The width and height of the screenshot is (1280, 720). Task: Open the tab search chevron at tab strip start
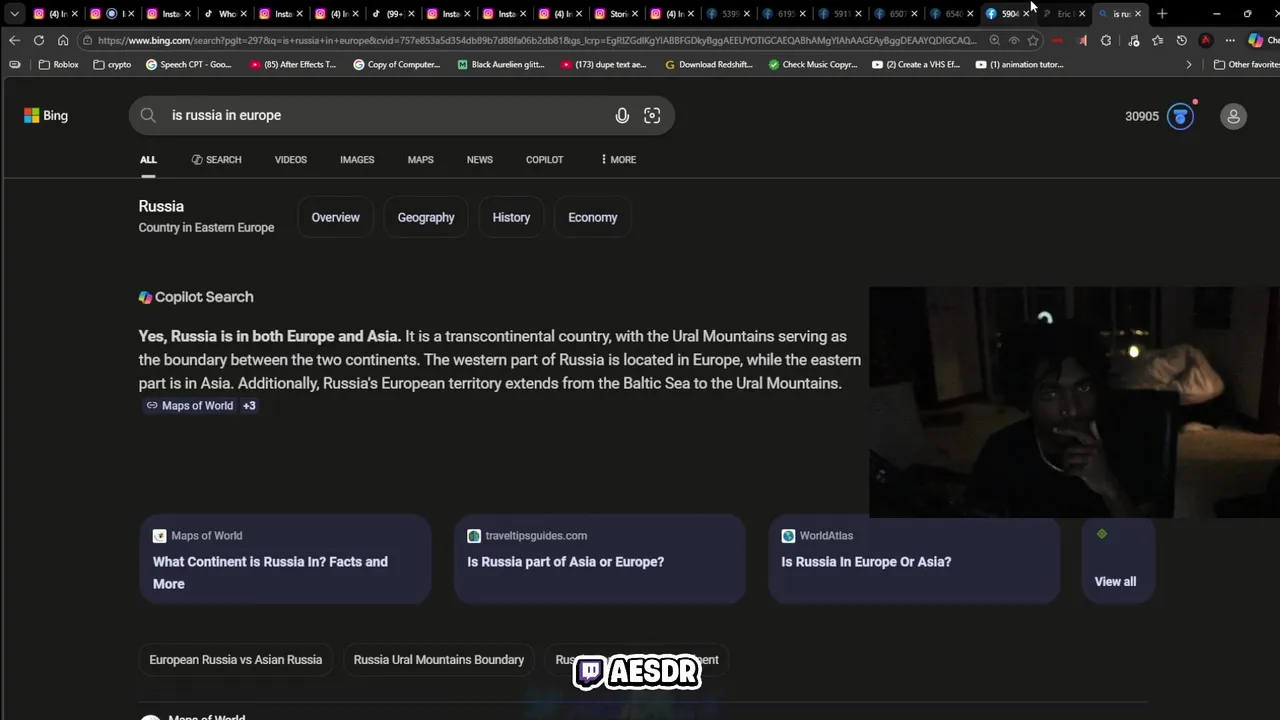(x=14, y=14)
